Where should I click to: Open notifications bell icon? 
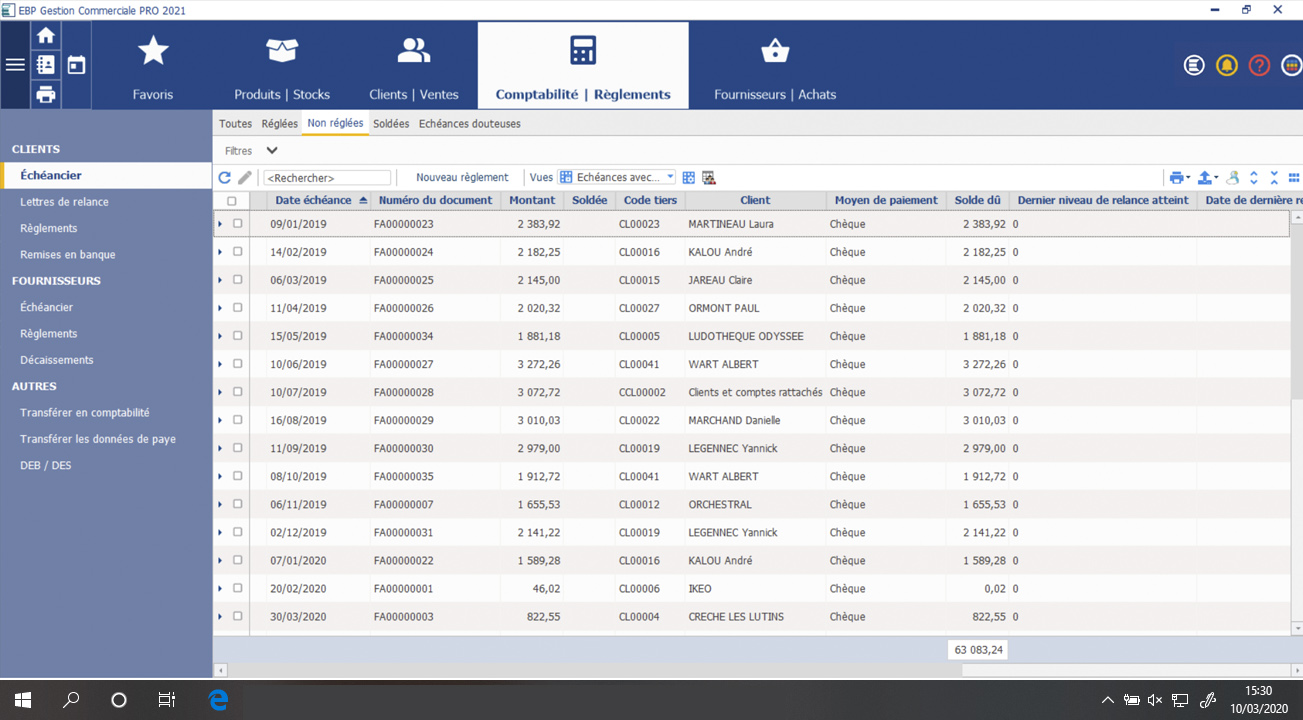click(x=1227, y=65)
